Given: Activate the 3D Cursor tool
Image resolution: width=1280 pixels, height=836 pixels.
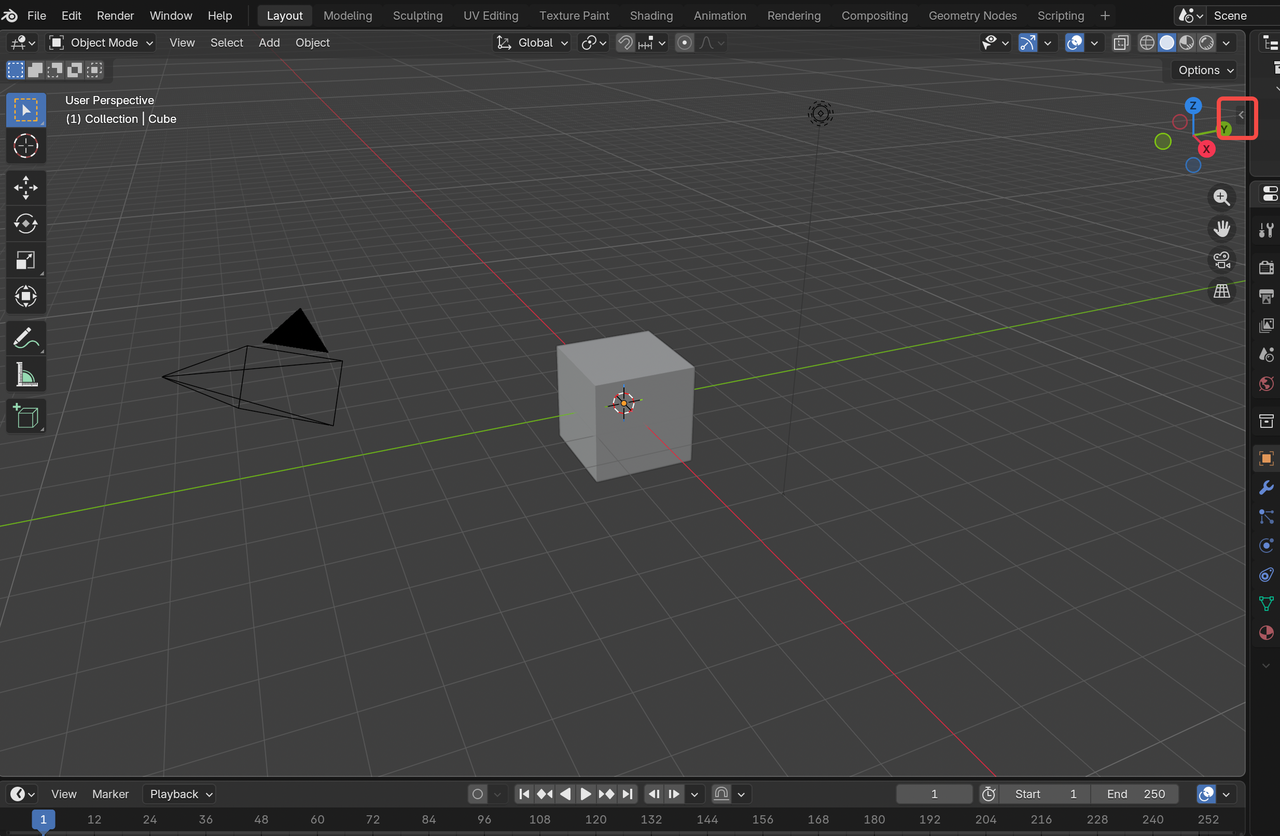Looking at the screenshot, I should (x=26, y=146).
